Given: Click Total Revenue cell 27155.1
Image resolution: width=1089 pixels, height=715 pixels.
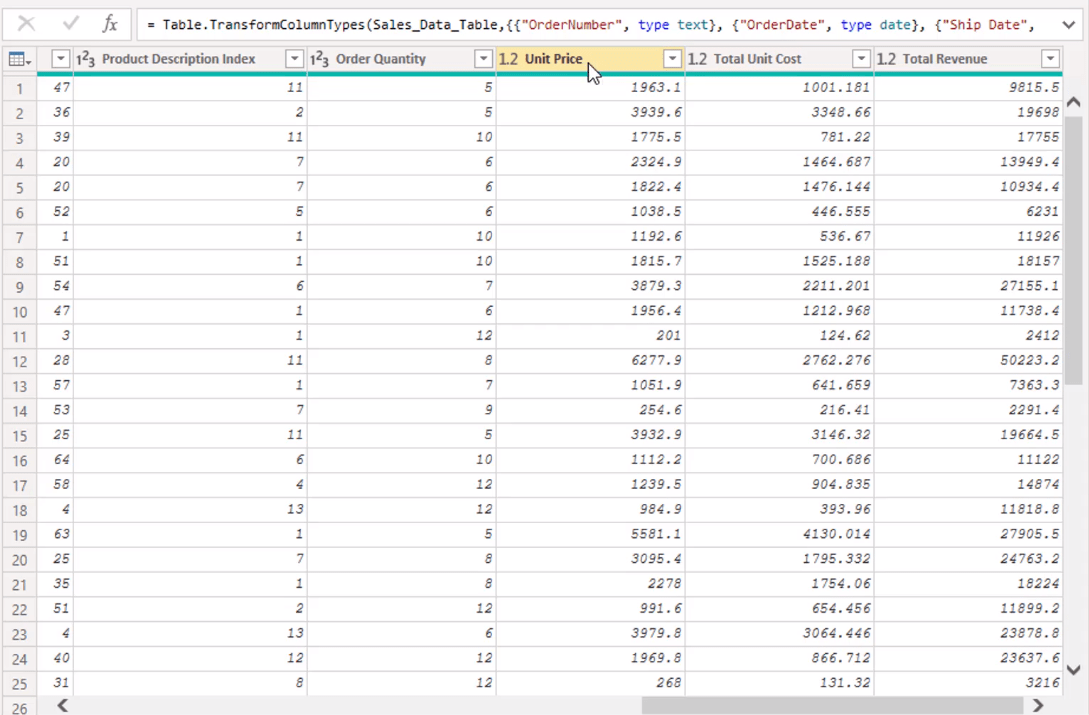Looking at the screenshot, I should click(x=968, y=286).
